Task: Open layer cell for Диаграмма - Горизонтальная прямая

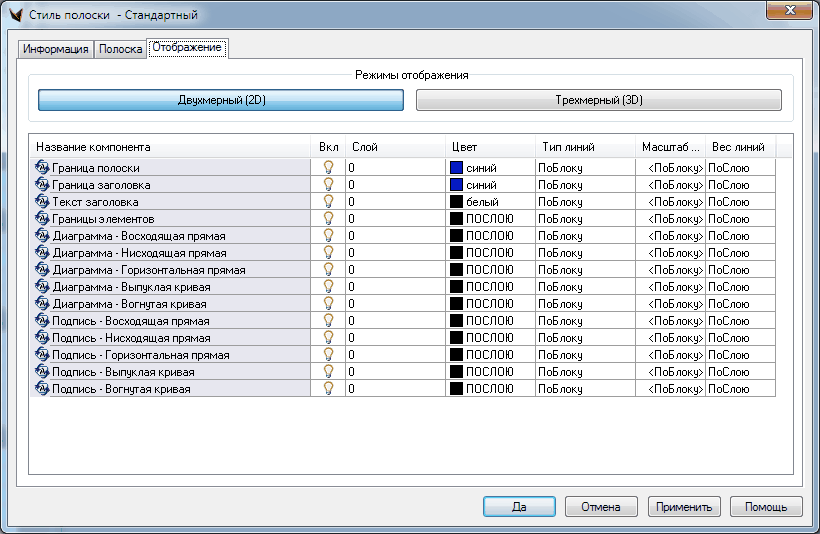Action: coord(394,270)
